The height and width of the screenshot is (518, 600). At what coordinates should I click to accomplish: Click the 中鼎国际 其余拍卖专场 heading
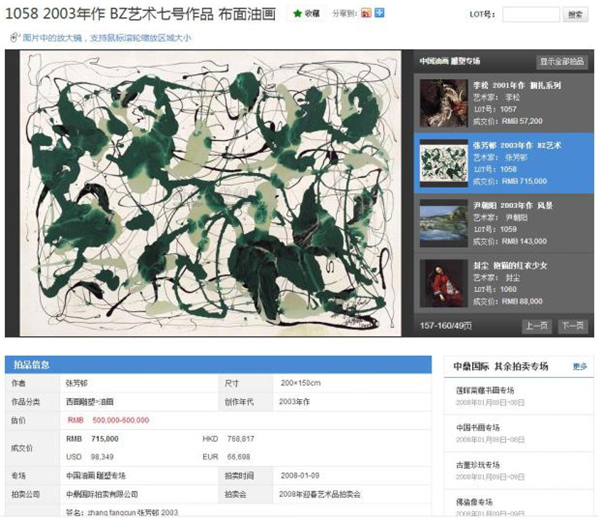coord(501,367)
